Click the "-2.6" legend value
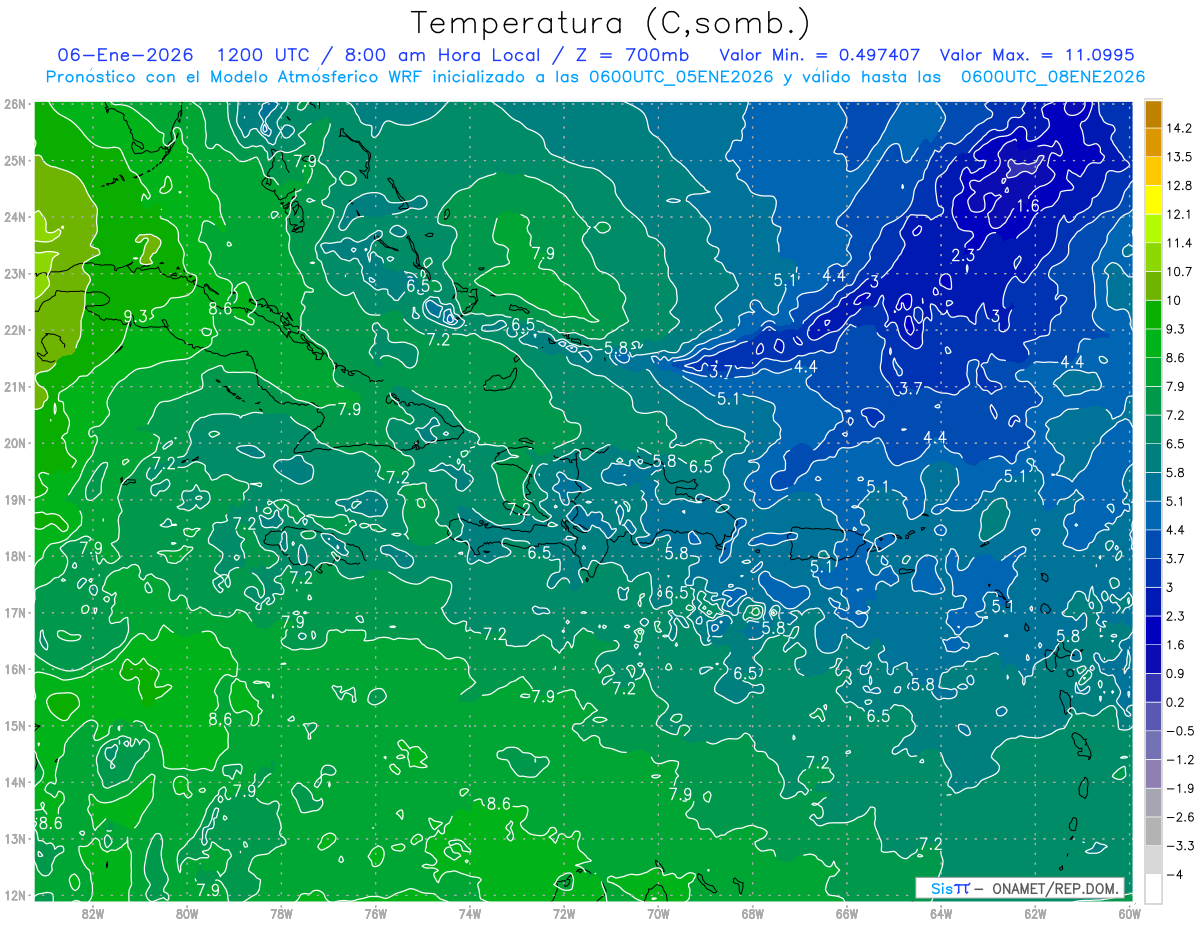 [1178, 817]
